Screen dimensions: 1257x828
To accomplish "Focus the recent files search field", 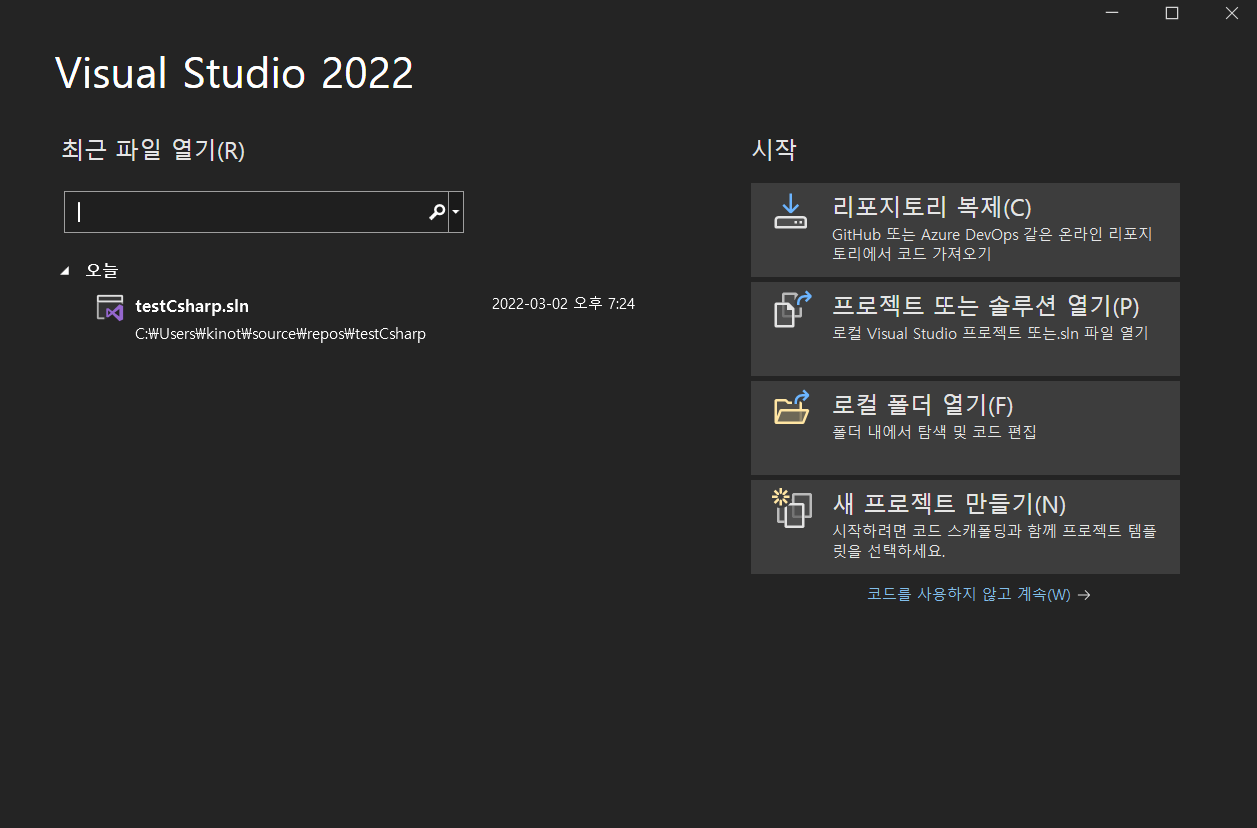I will 255,212.
